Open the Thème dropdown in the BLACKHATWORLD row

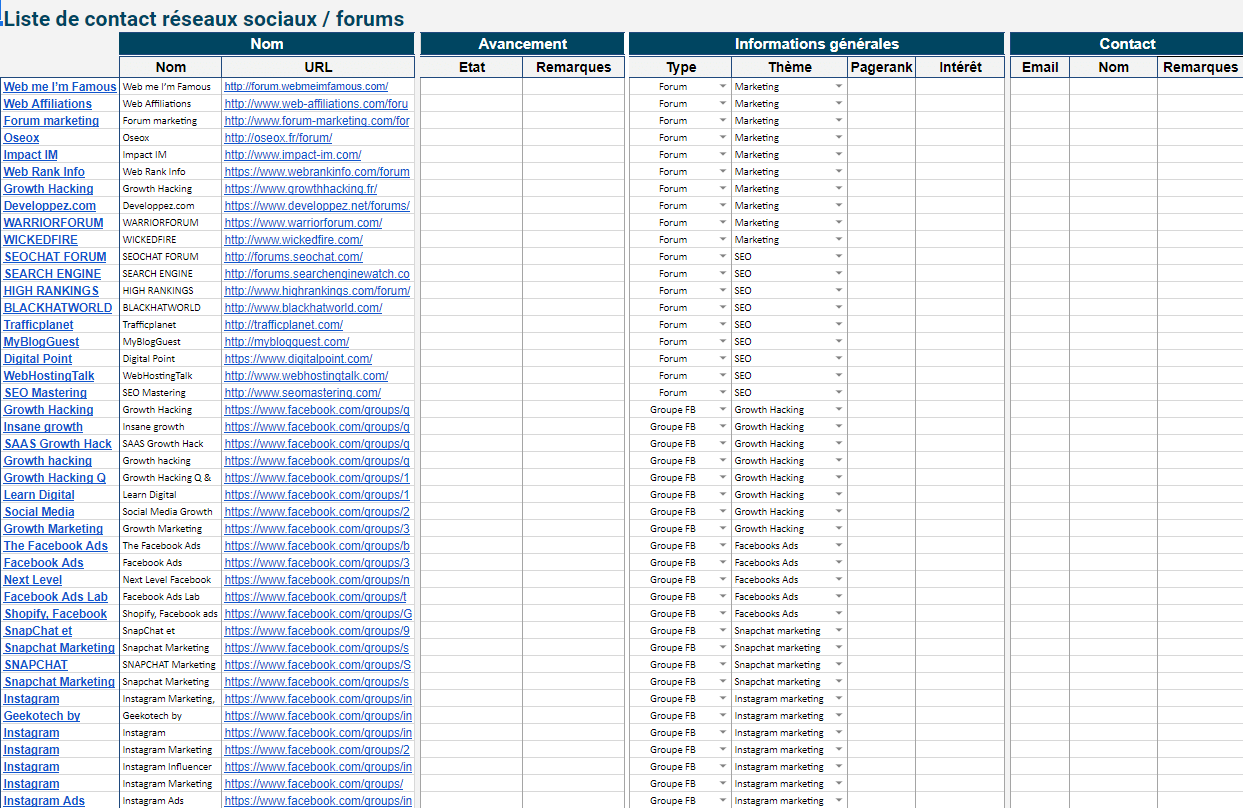pos(839,308)
